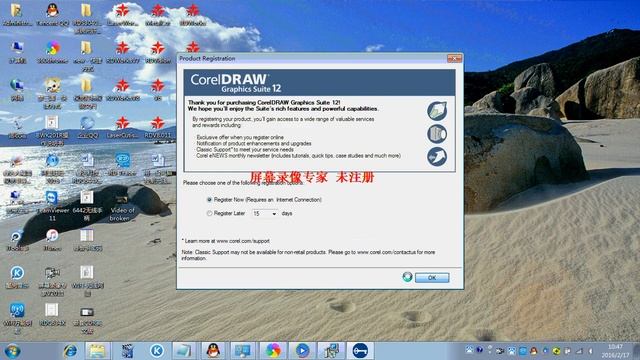The height and width of the screenshot is (360, 640).
Task: Click the www.corel.com/support text
Action: (243, 241)
